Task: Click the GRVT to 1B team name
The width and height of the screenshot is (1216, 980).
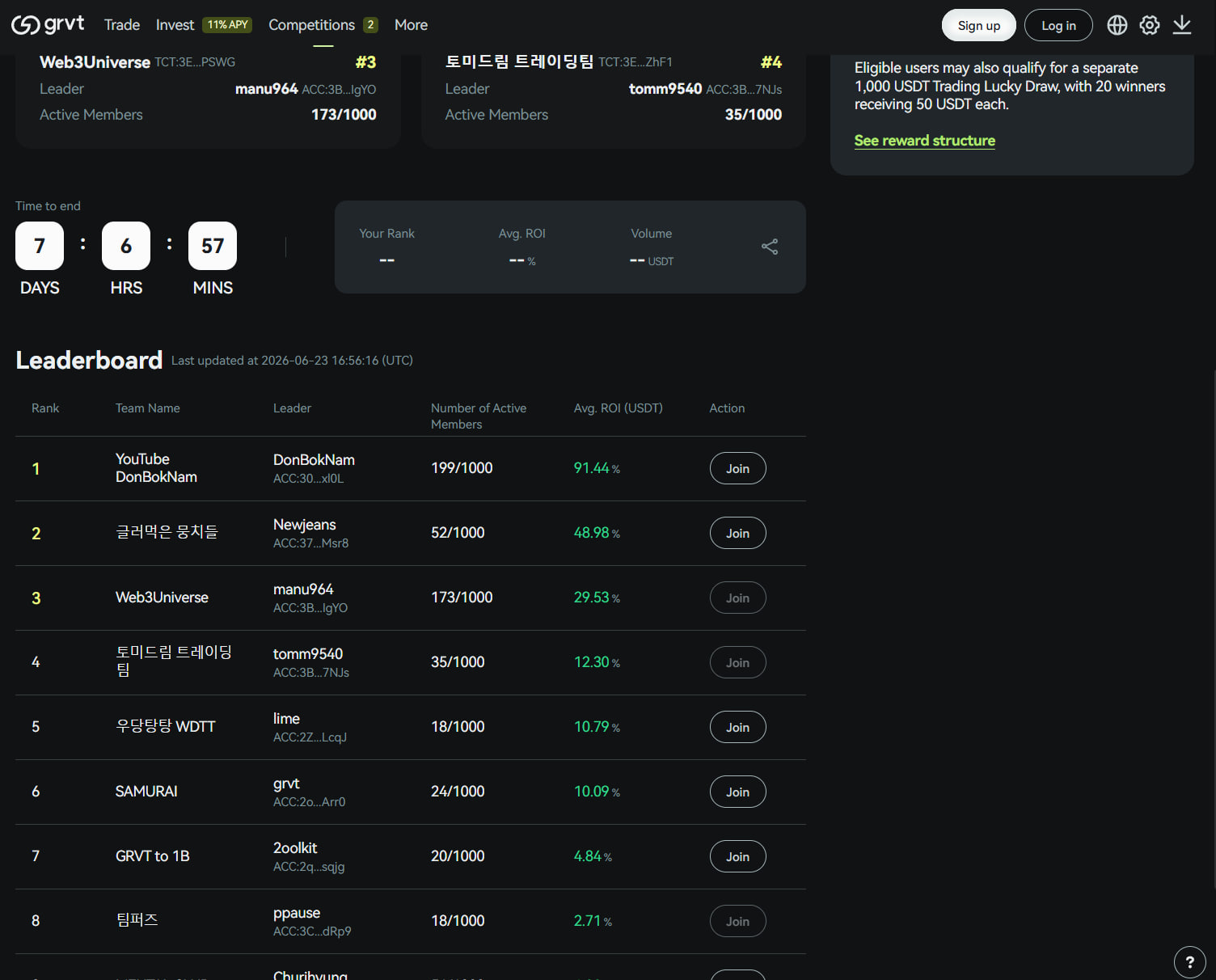Action: pos(152,856)
